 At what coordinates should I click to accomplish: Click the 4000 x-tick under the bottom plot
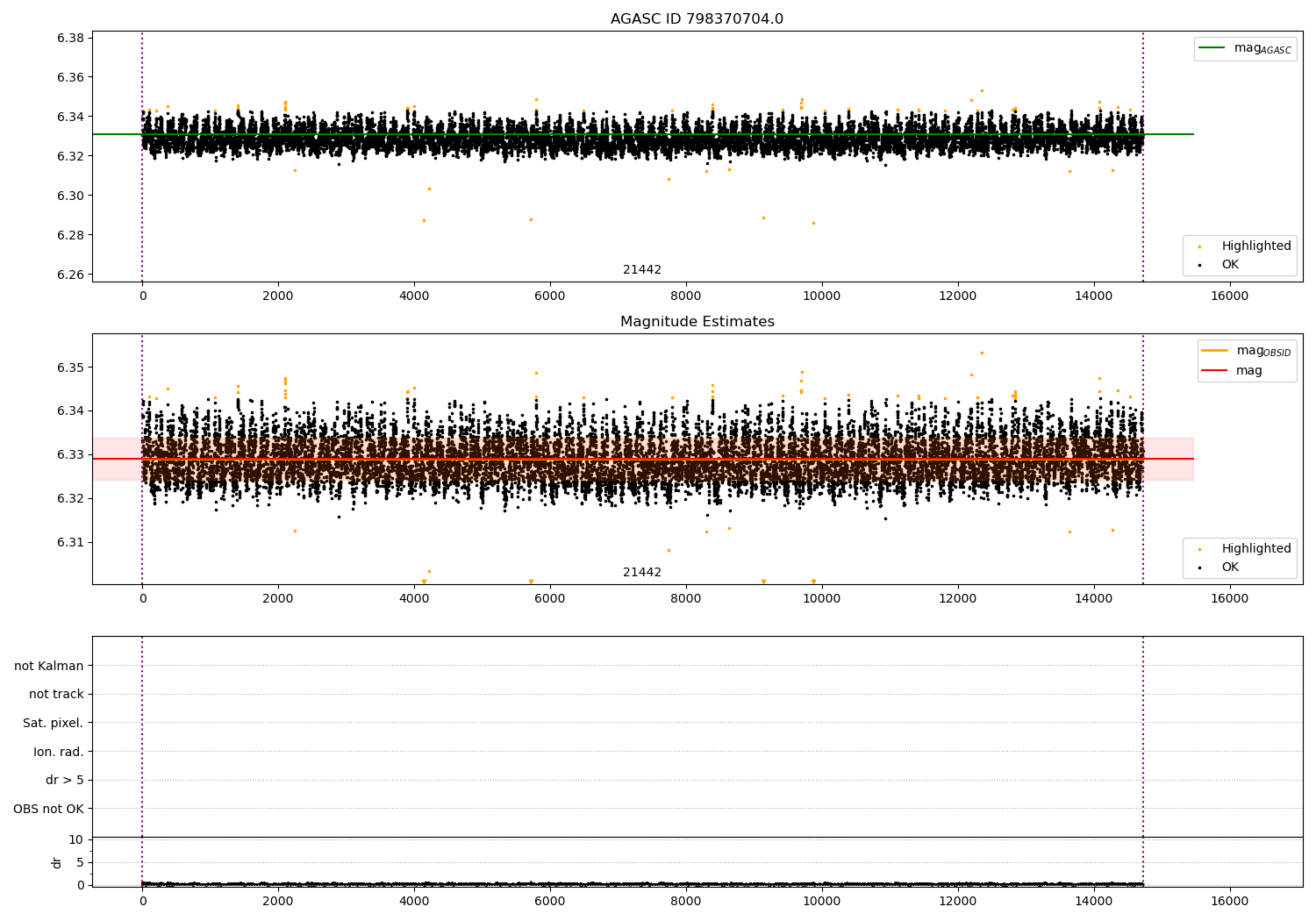pos(414,902)
